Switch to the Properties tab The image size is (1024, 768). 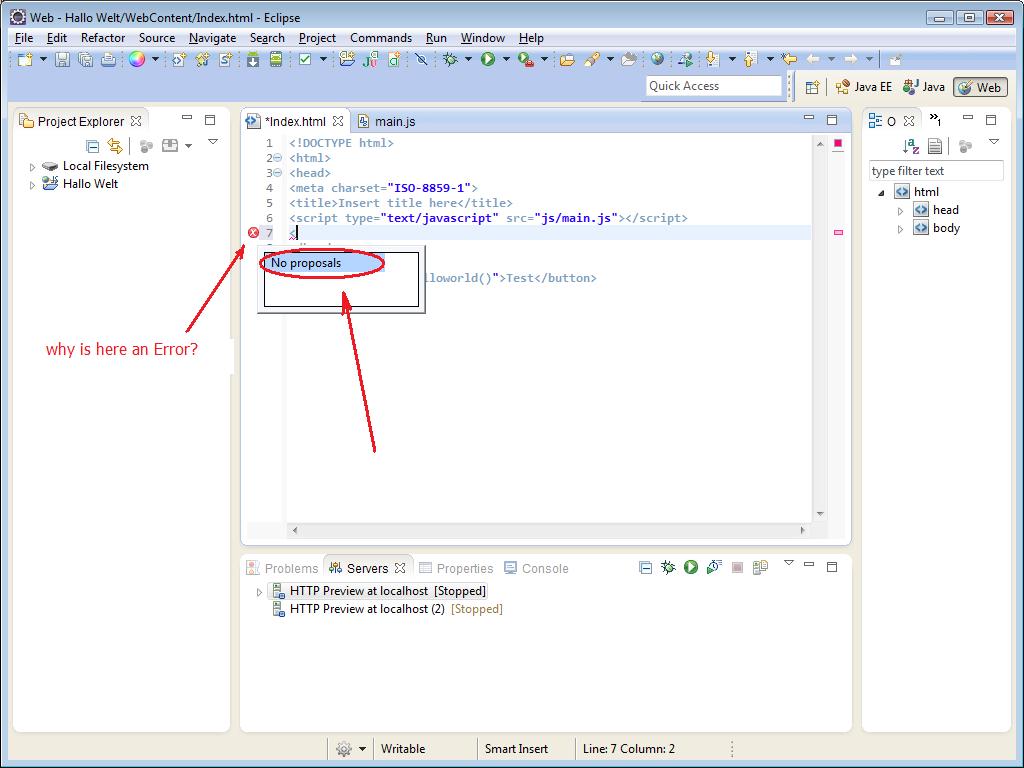pyautogui.click(x=456, y=568)
